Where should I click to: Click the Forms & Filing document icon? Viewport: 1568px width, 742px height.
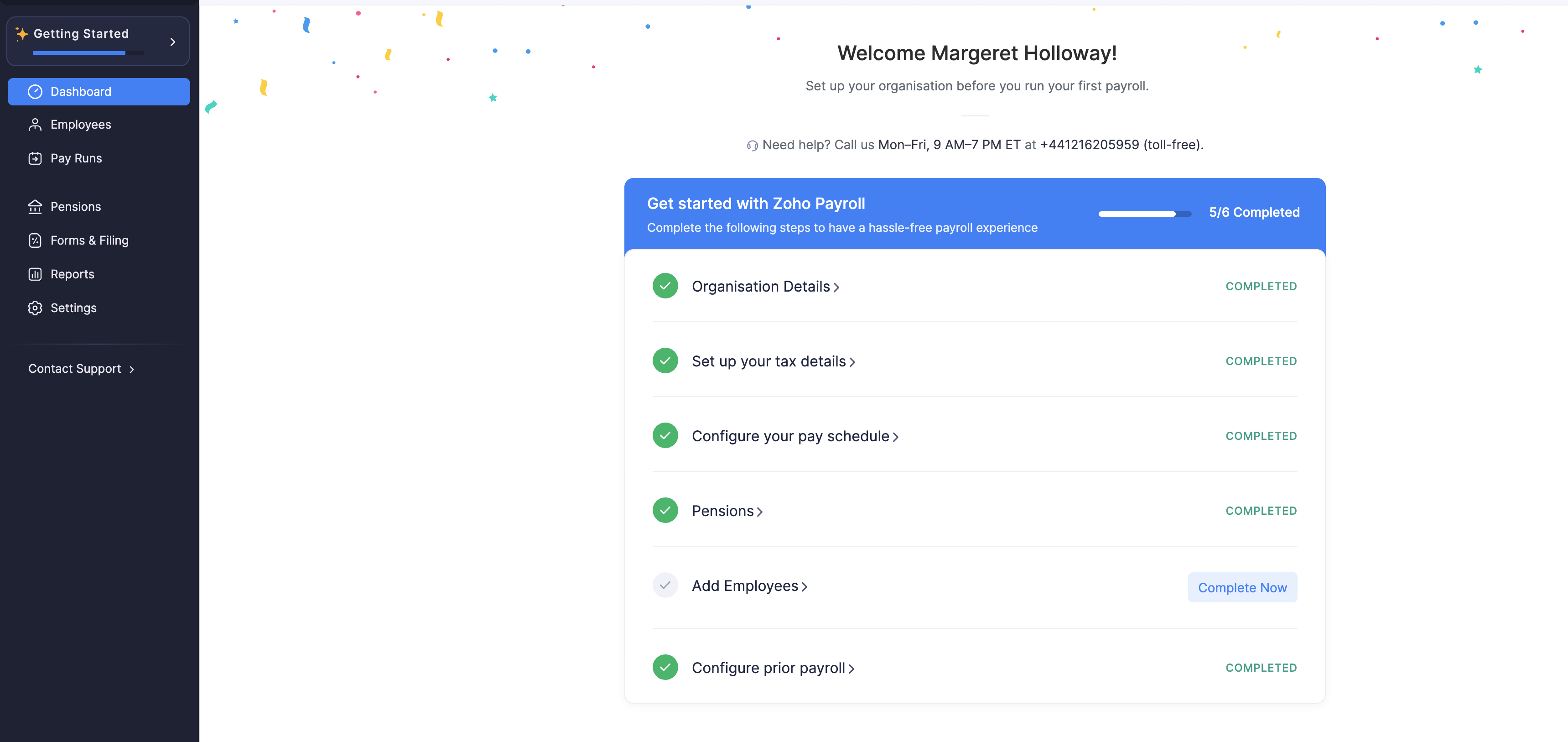(x=35, y=240)
